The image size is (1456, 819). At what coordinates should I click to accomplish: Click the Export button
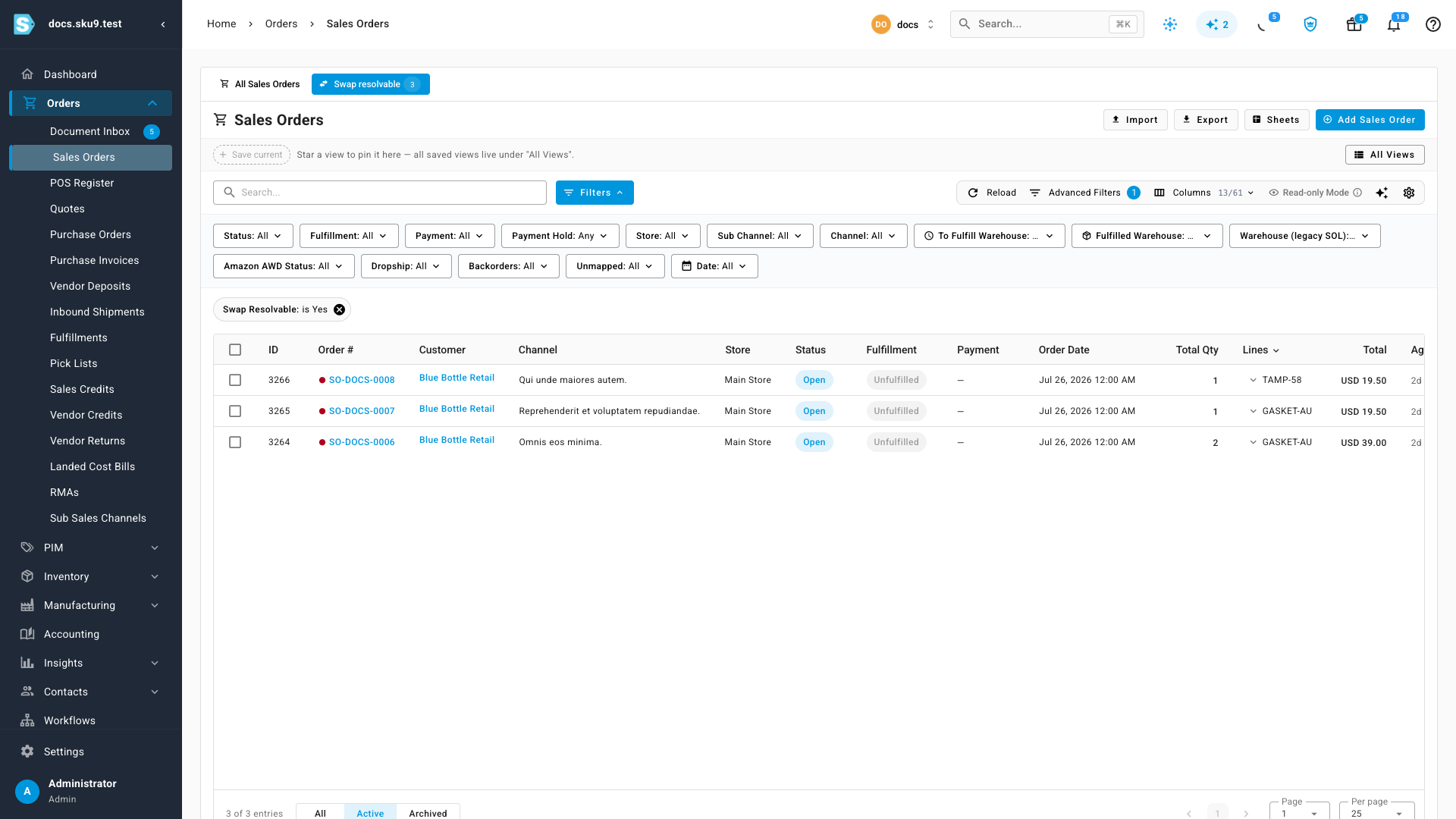pyautogui.click(x=1206, y=120)
